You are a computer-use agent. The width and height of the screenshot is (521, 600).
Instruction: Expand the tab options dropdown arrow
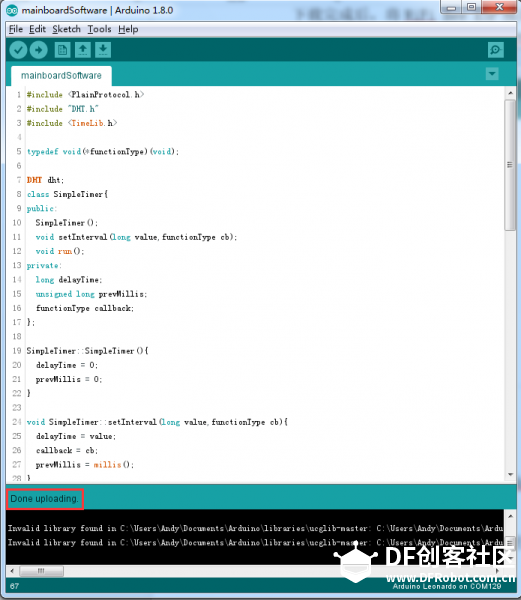492,73
